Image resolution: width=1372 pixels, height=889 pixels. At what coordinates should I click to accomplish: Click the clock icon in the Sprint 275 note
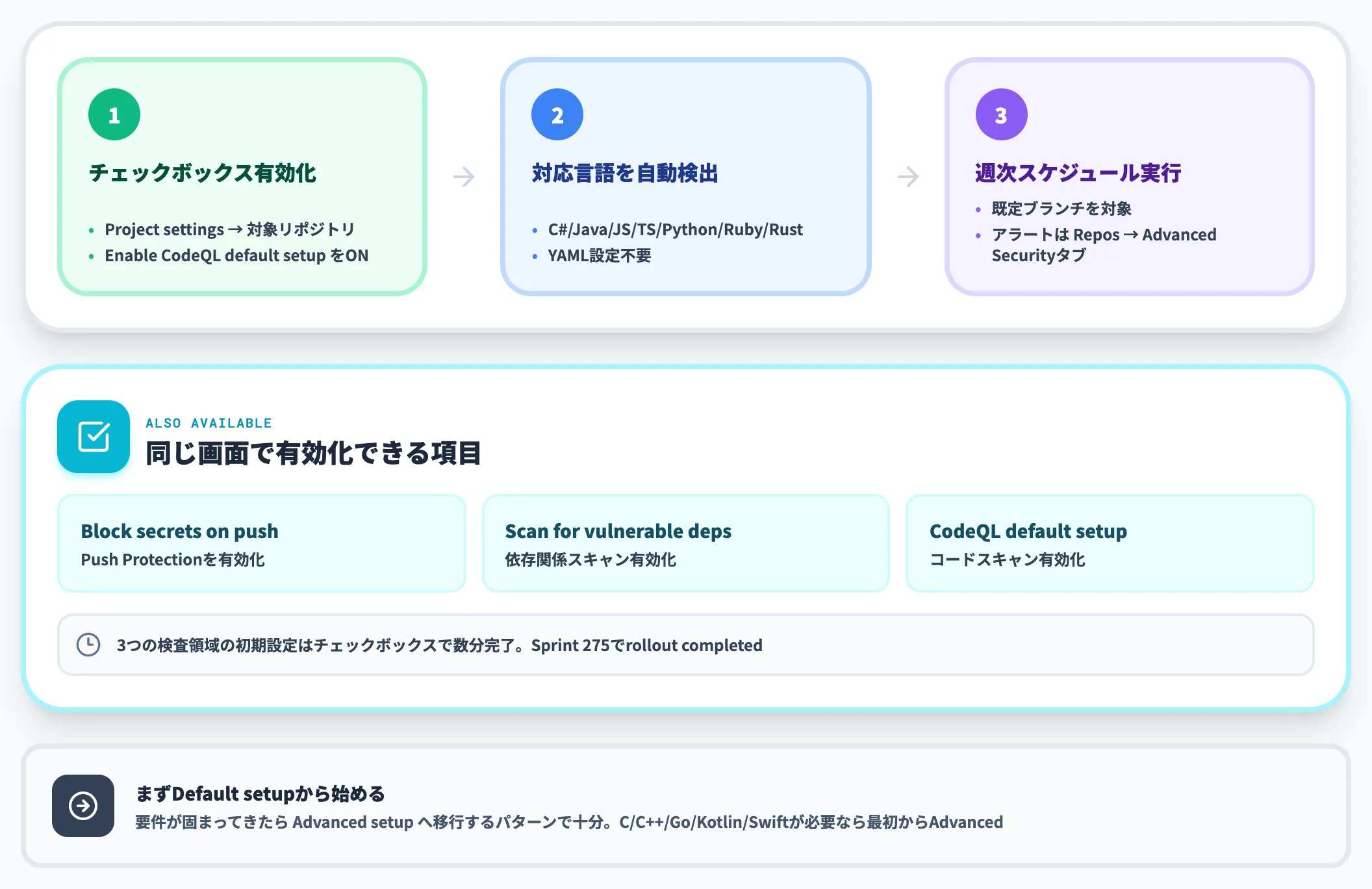pyautogui.click(x=88, y=645)
